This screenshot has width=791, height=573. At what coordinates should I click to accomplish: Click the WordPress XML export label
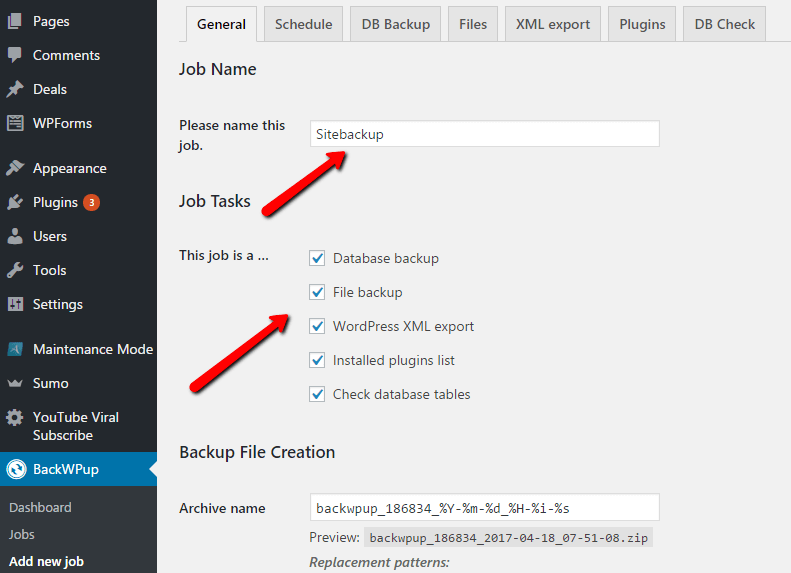click(404, 326)
